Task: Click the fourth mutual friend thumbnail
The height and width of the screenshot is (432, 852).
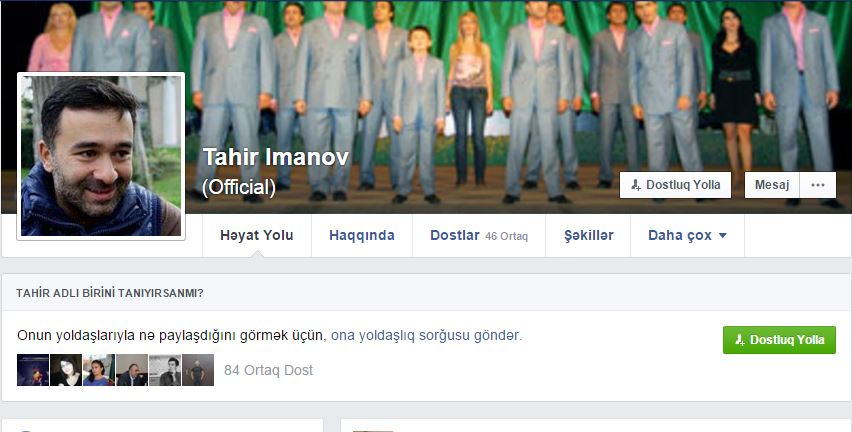Action: click(x=132, y=370)
